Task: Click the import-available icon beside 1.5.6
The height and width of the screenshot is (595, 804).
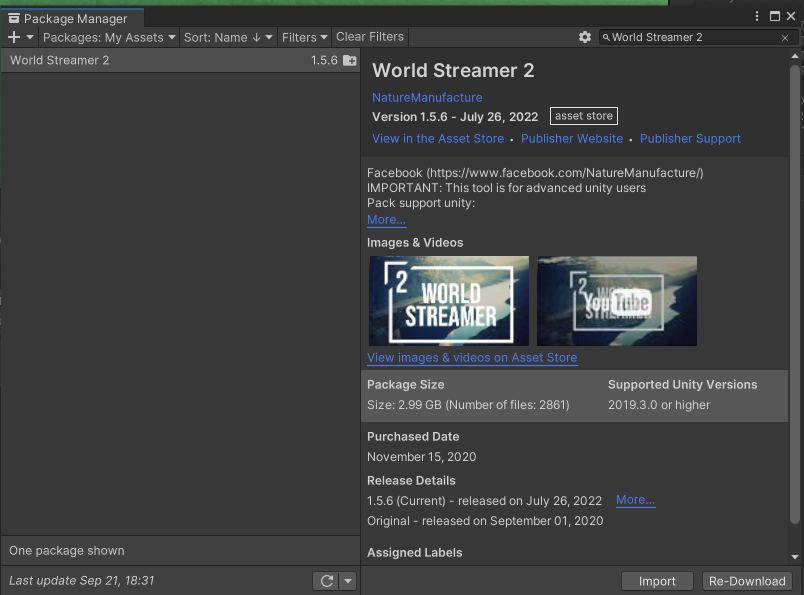Action: pyautogui.click(x=350, y=61)
